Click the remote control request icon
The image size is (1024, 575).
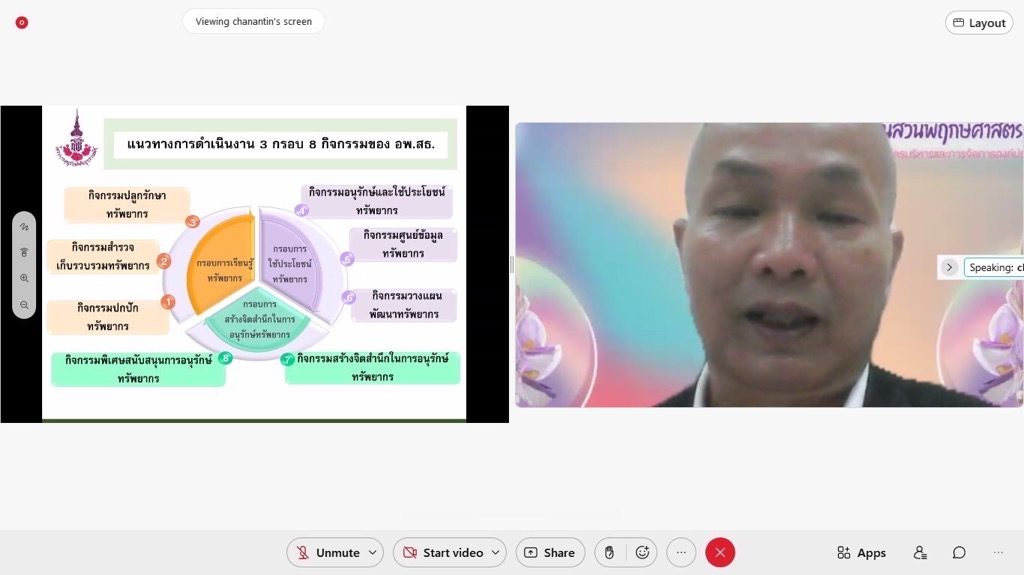click(24, 252)
